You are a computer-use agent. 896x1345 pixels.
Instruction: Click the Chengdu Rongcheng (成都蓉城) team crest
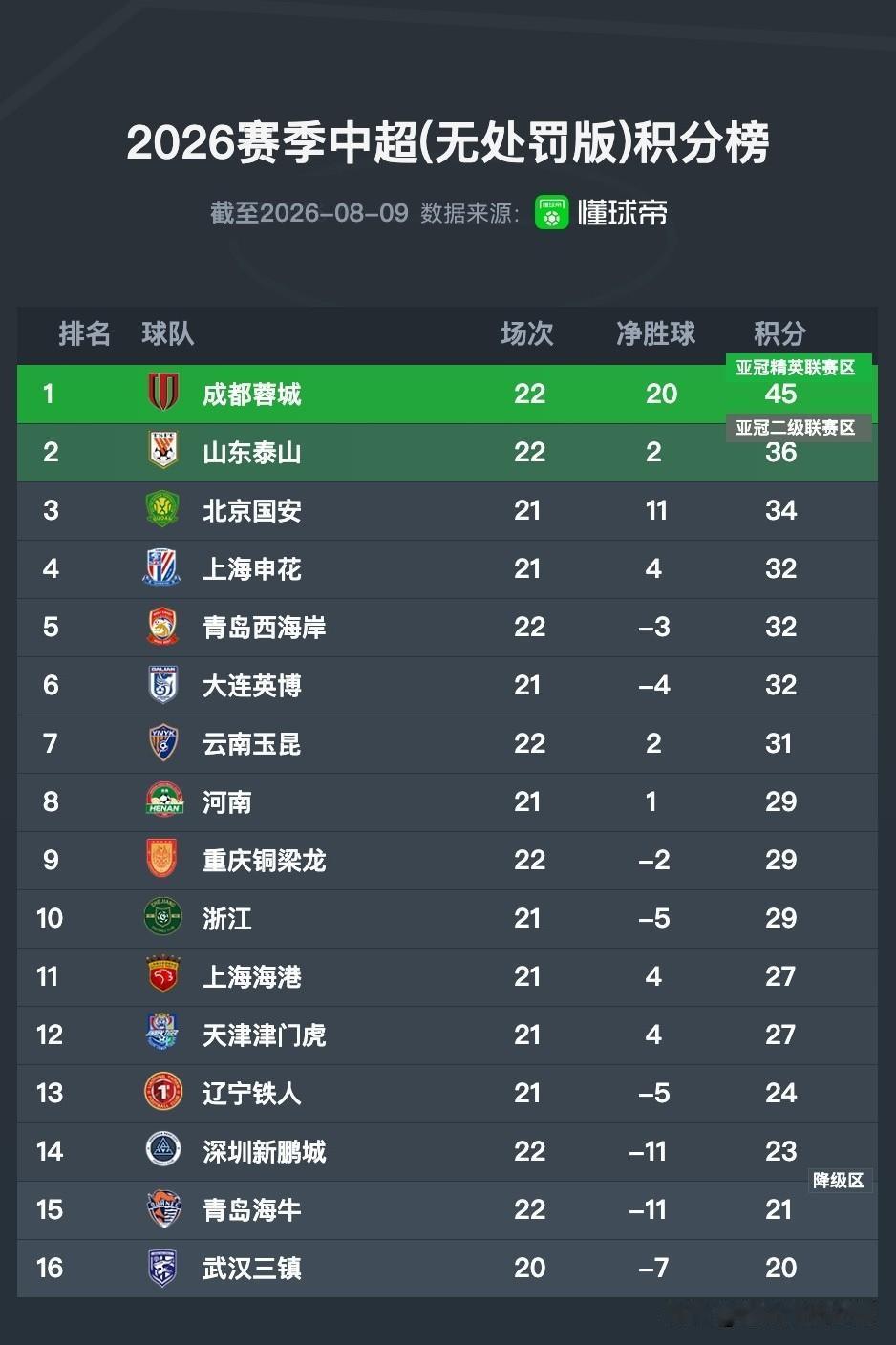pos(163,394)
